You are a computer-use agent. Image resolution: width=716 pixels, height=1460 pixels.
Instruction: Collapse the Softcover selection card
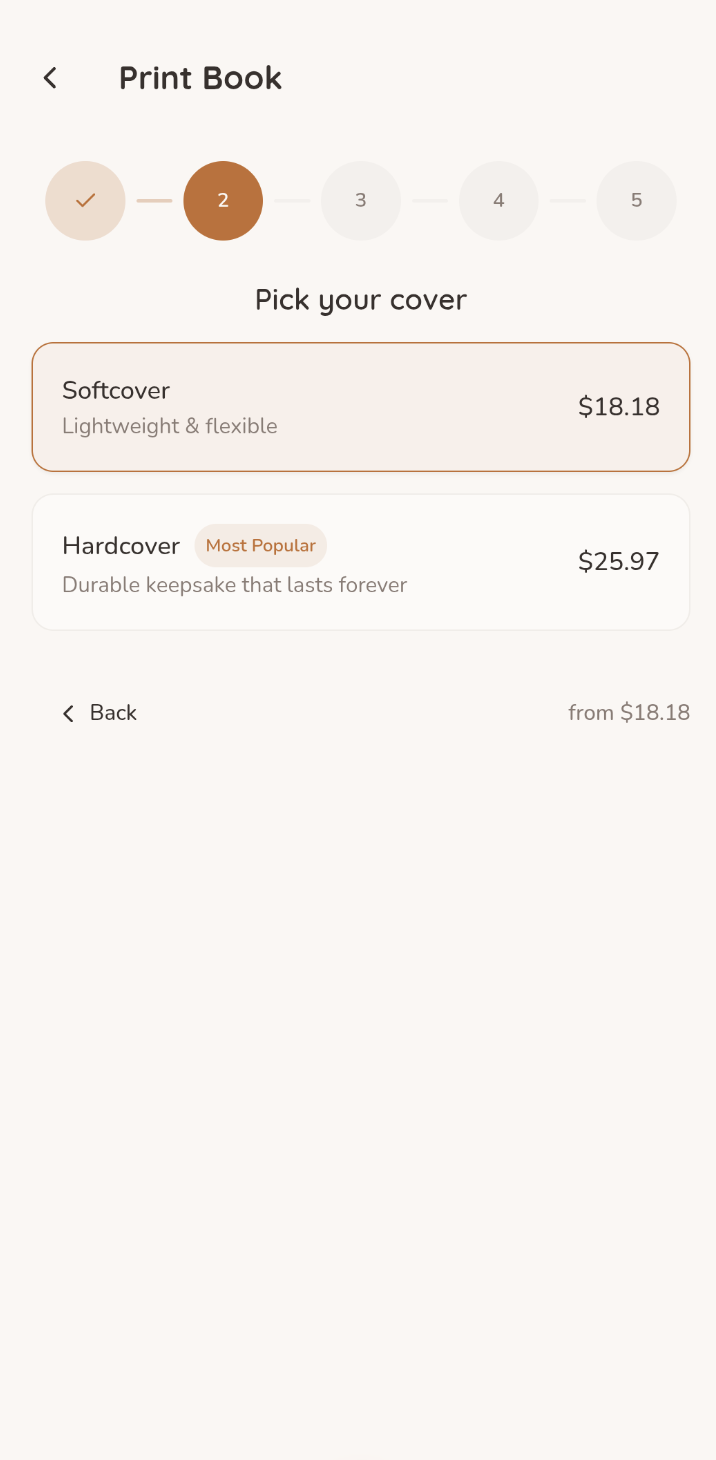[361, 406]
